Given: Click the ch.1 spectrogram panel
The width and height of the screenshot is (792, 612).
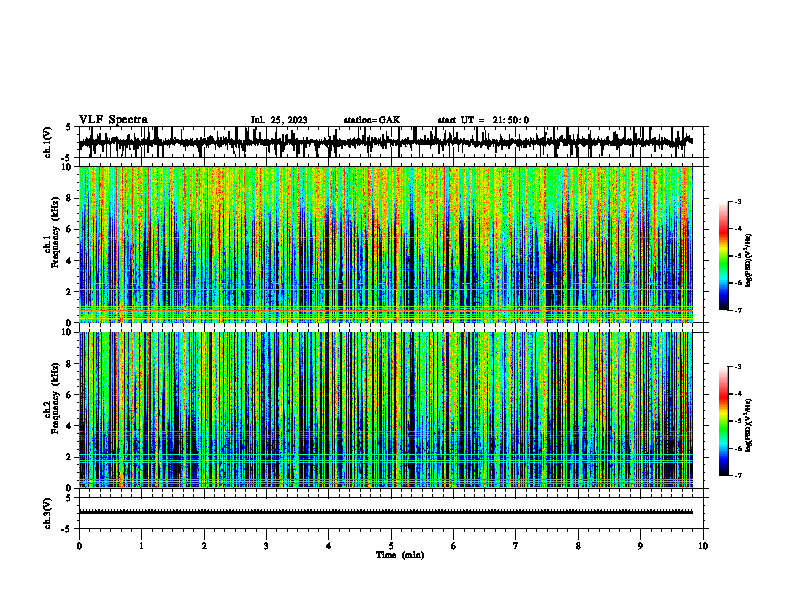Looking at the screenshot, I should tap(386, 244).
